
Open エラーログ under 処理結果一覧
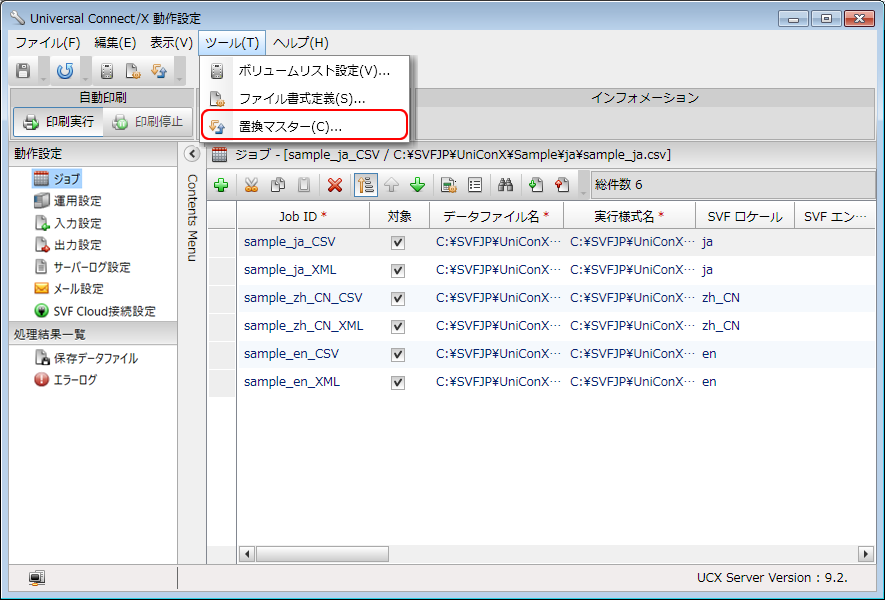[65, 380]
